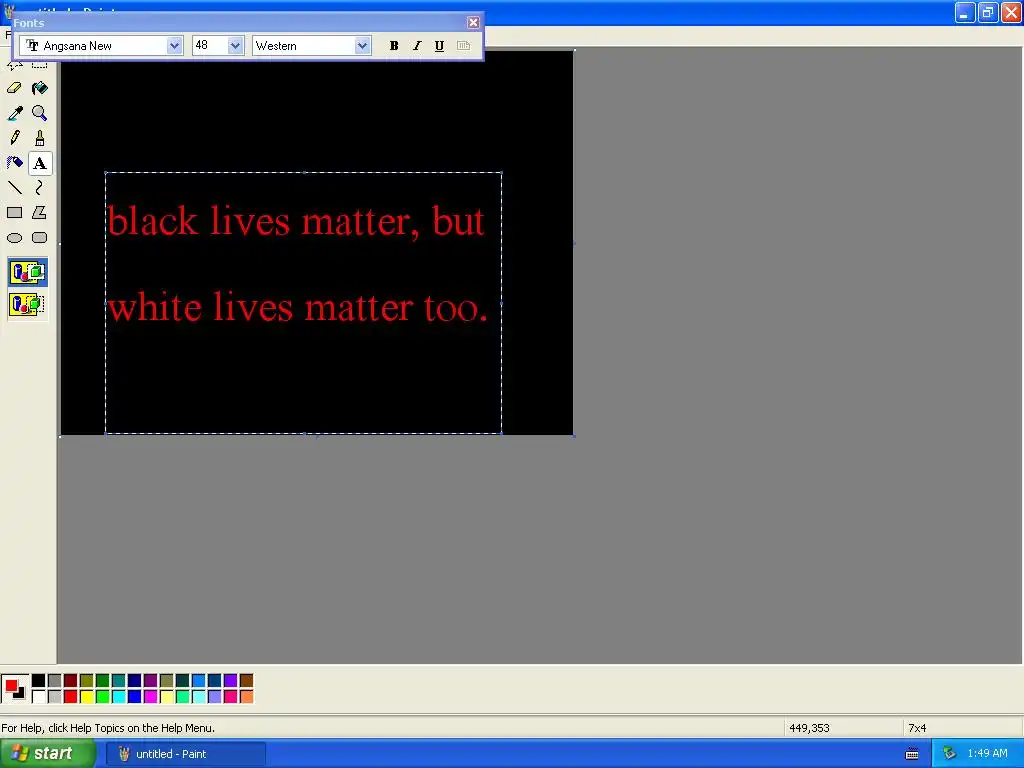1024x768 pixels.
Task: Pick the light gray color swatch
Action: click(x=55, y=697)
